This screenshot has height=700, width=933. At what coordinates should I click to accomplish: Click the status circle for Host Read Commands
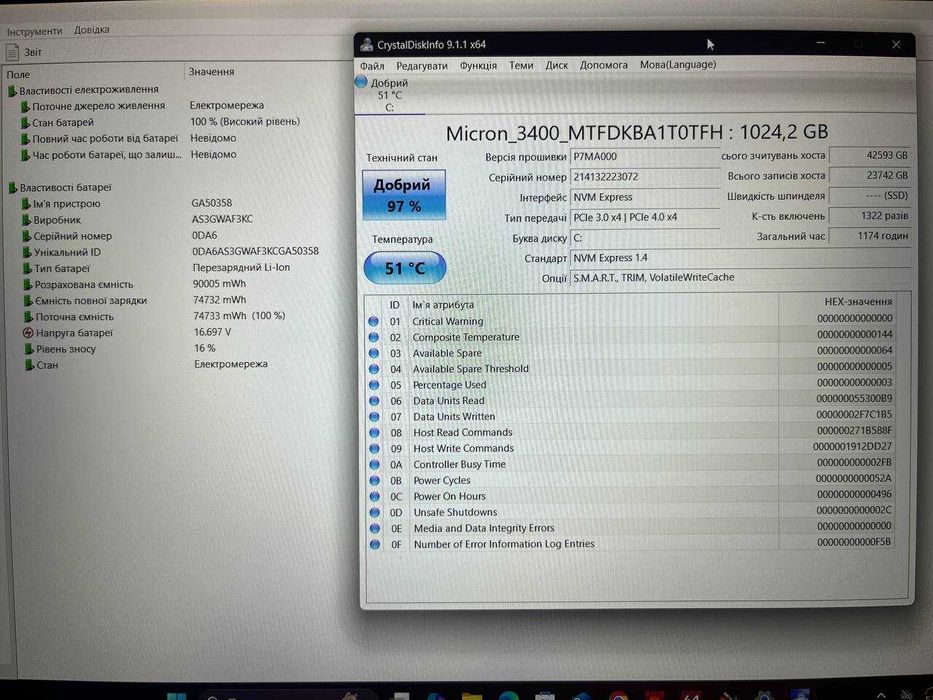(x=374, y=433)
